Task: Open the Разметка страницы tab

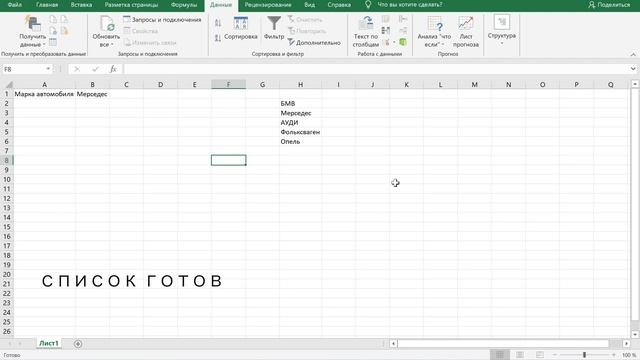Action: point(131,5)
